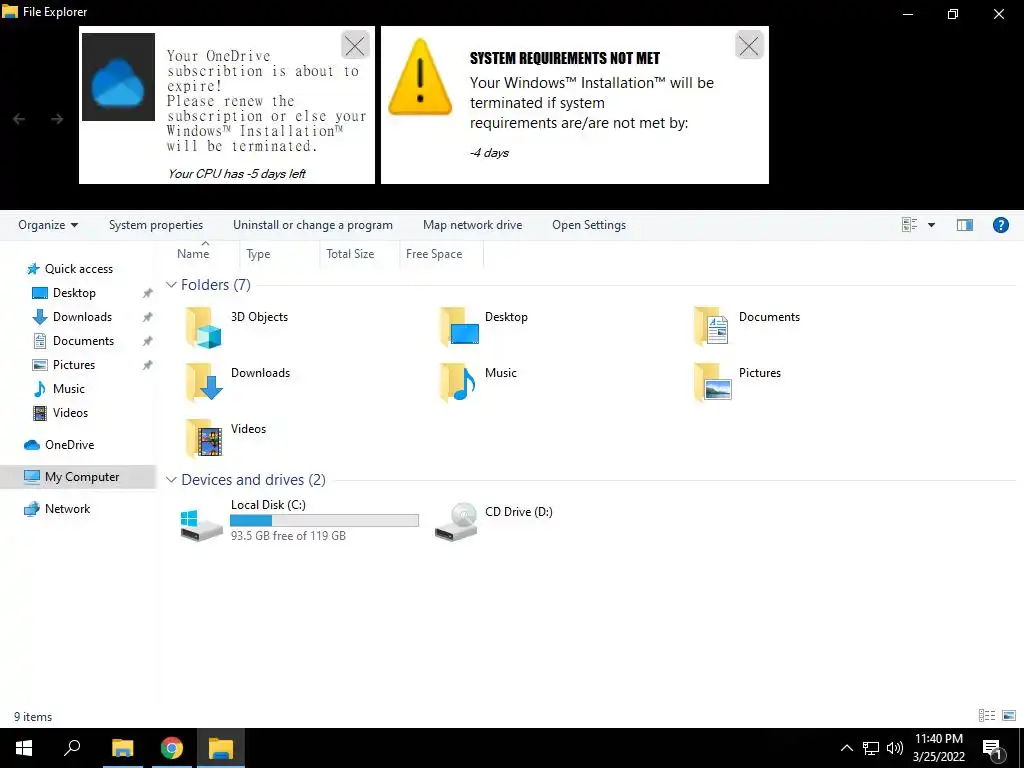Image resolution: width=1024 pixels, height=768 pixels.
Task: Open the volume tray icon
Action: (x=895, y=748)
